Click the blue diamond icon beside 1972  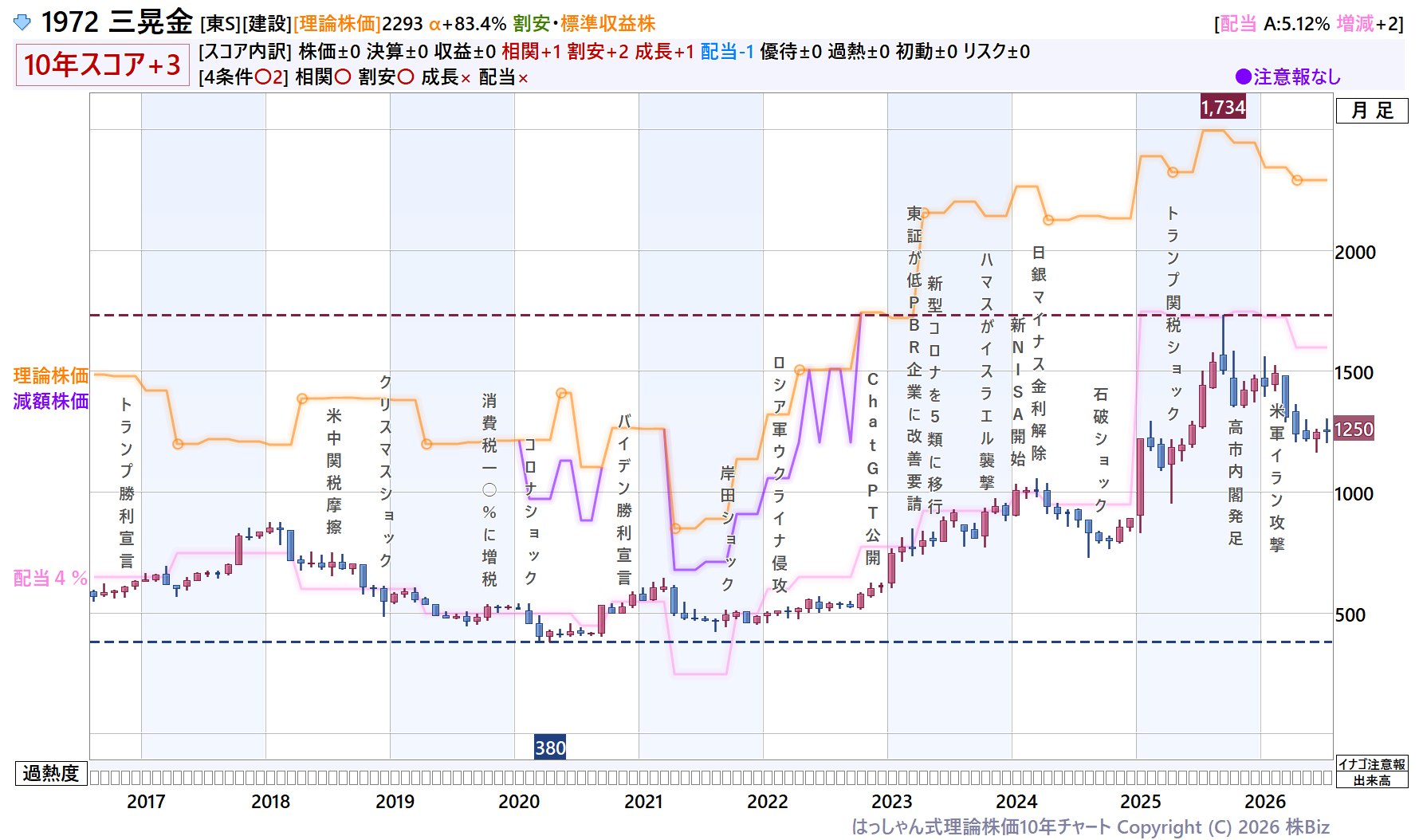point(22,22)
